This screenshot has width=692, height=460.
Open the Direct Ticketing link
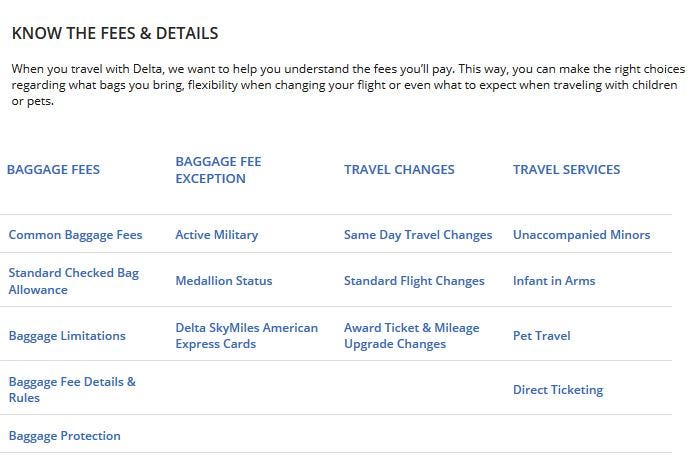coord(558,390)
